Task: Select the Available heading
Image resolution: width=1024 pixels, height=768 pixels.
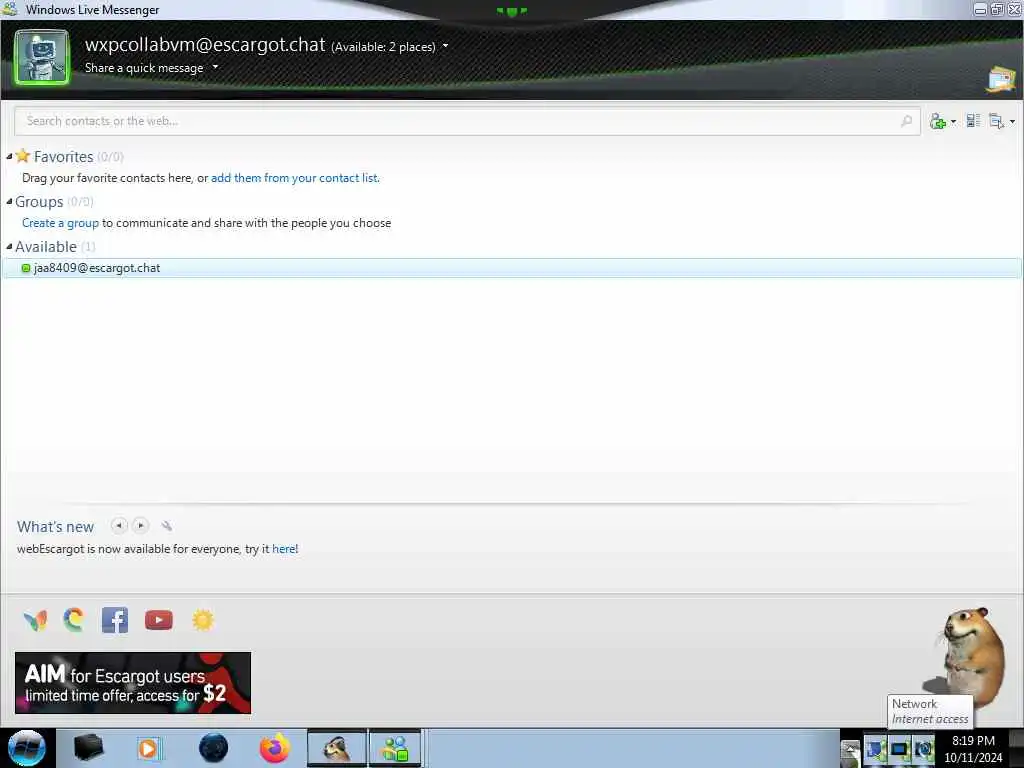Action: (46, 247)
